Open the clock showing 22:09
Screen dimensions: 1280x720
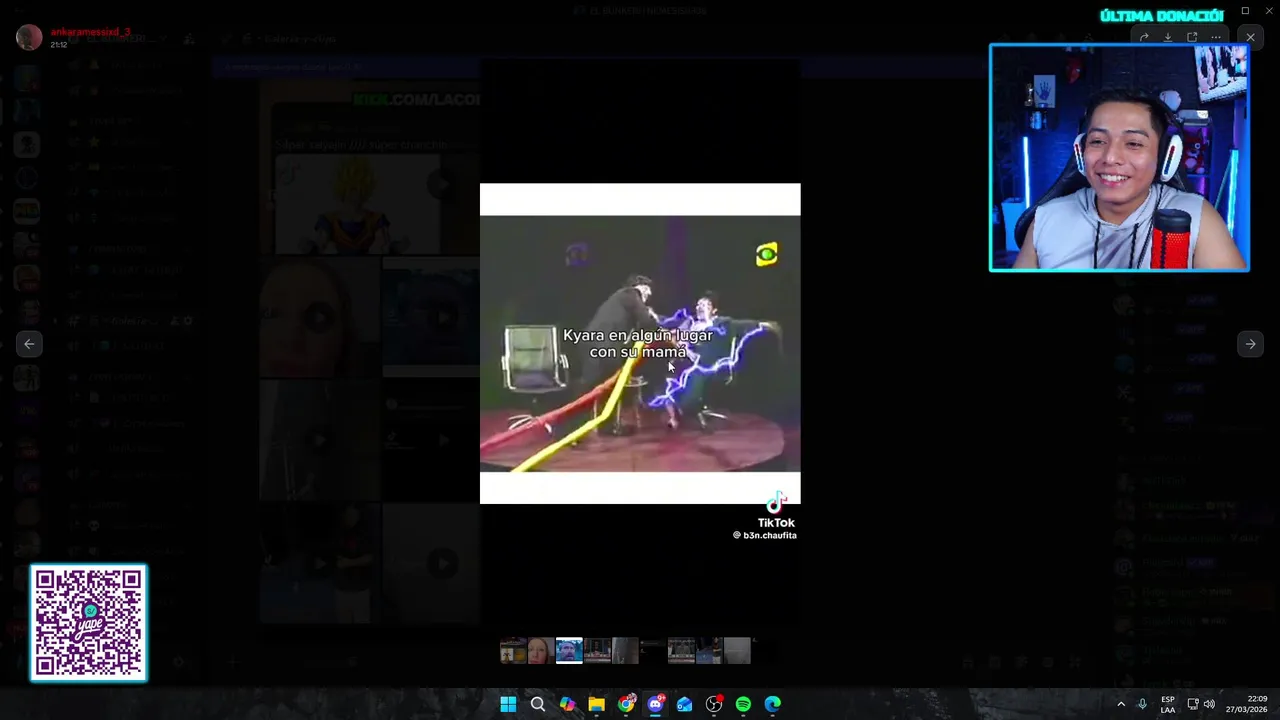1247,704
